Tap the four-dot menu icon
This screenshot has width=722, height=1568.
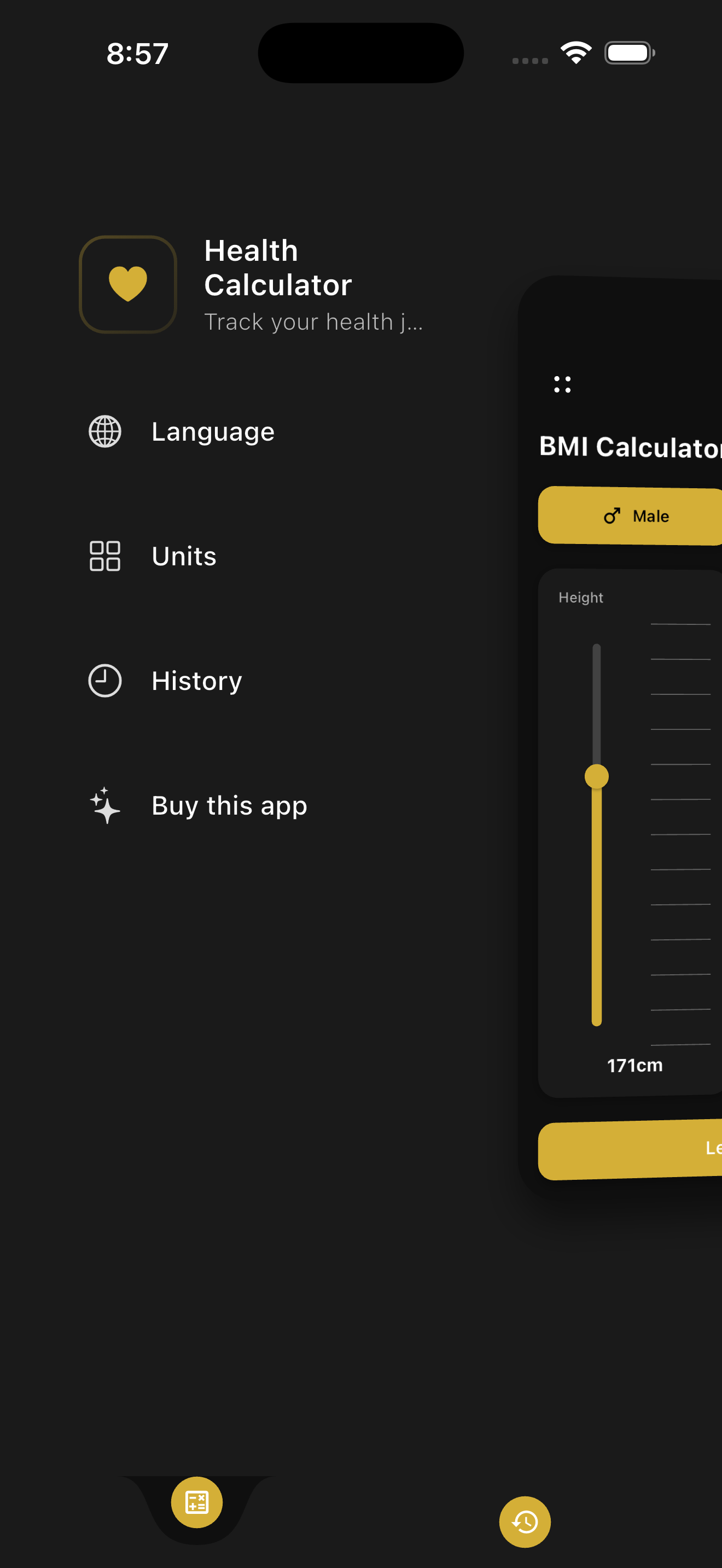tap(562, 385)
